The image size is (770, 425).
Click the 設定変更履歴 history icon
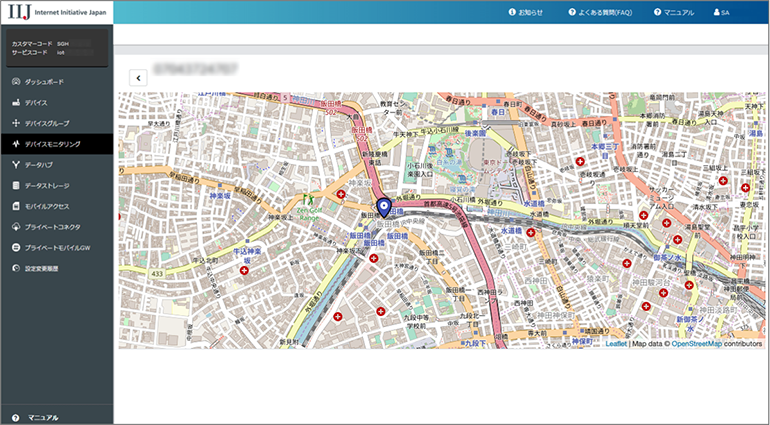[x=16, y=268]
